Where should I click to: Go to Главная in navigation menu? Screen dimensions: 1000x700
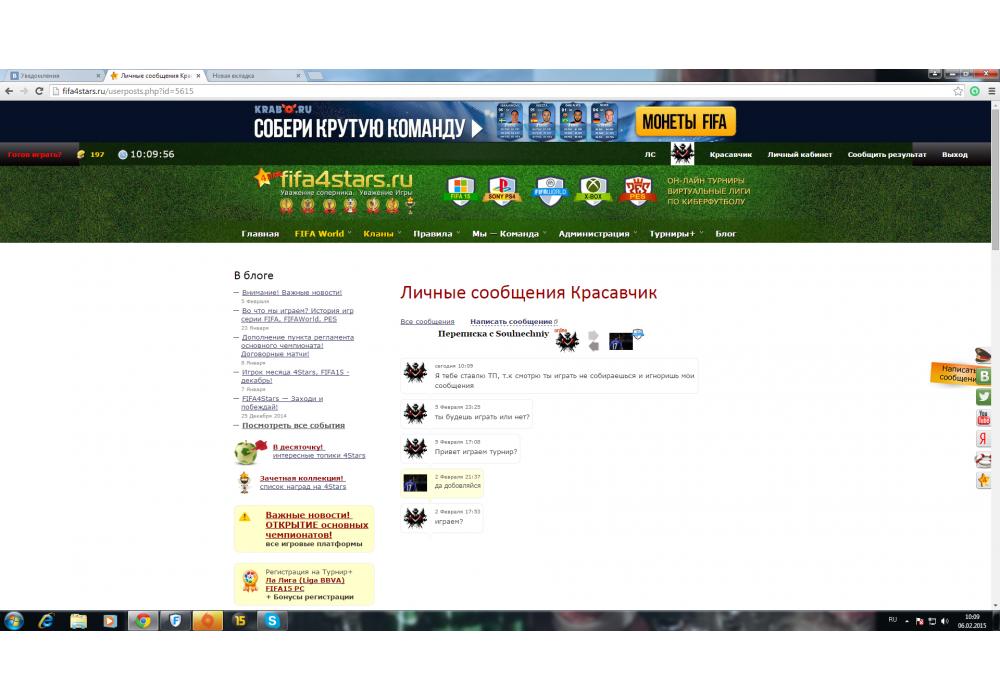click(x=260, y=234)
